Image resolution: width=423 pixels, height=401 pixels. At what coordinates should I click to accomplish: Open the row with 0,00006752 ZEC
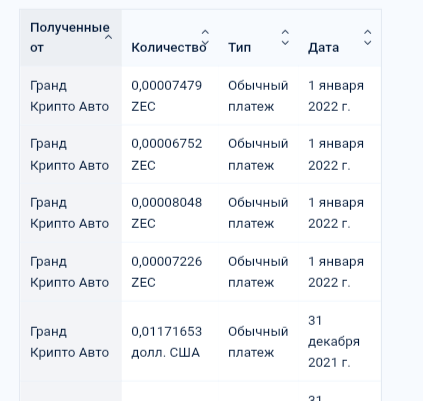coord(200,154)
